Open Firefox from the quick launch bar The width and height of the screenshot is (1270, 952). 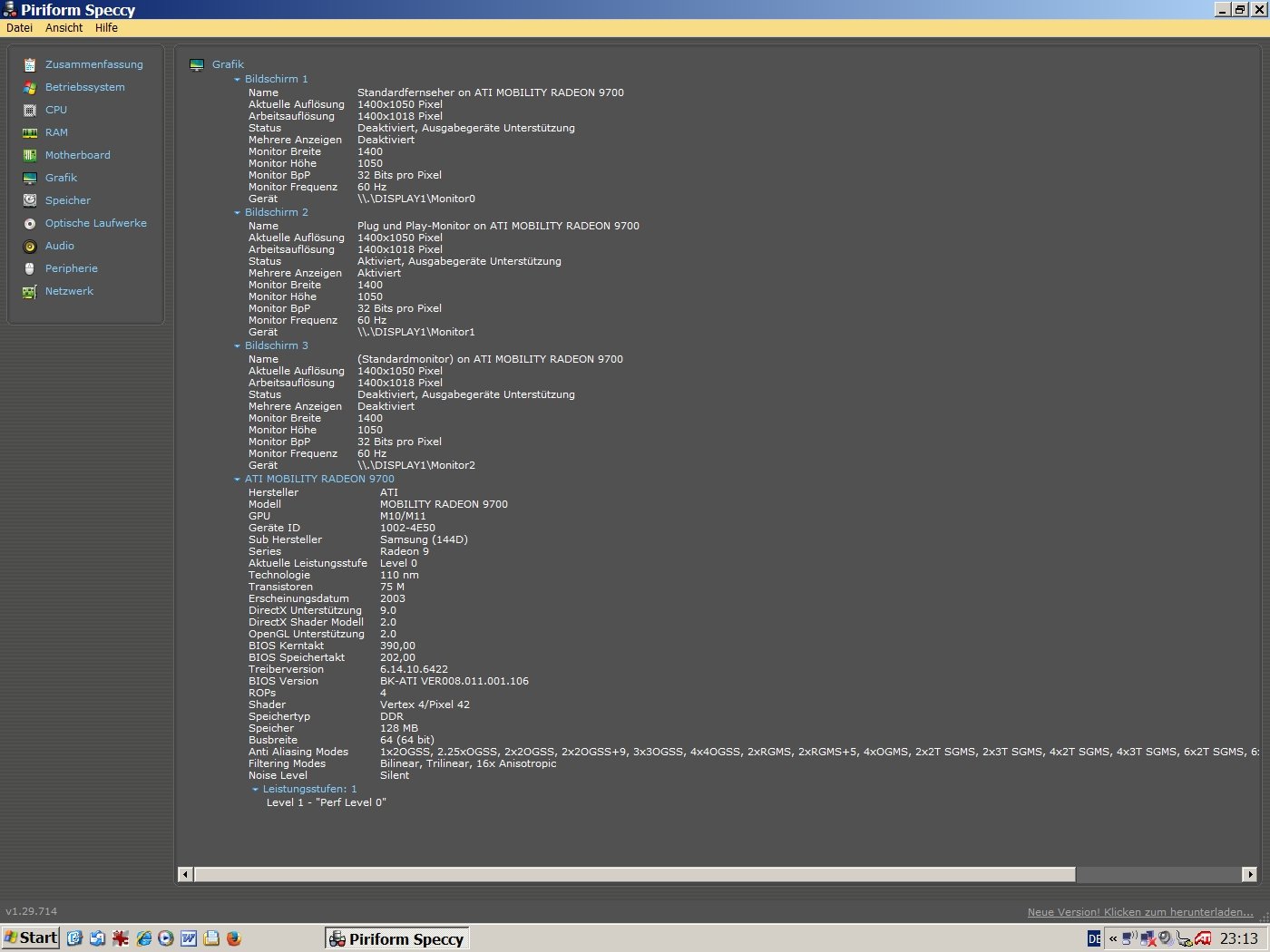pos(234,938)
